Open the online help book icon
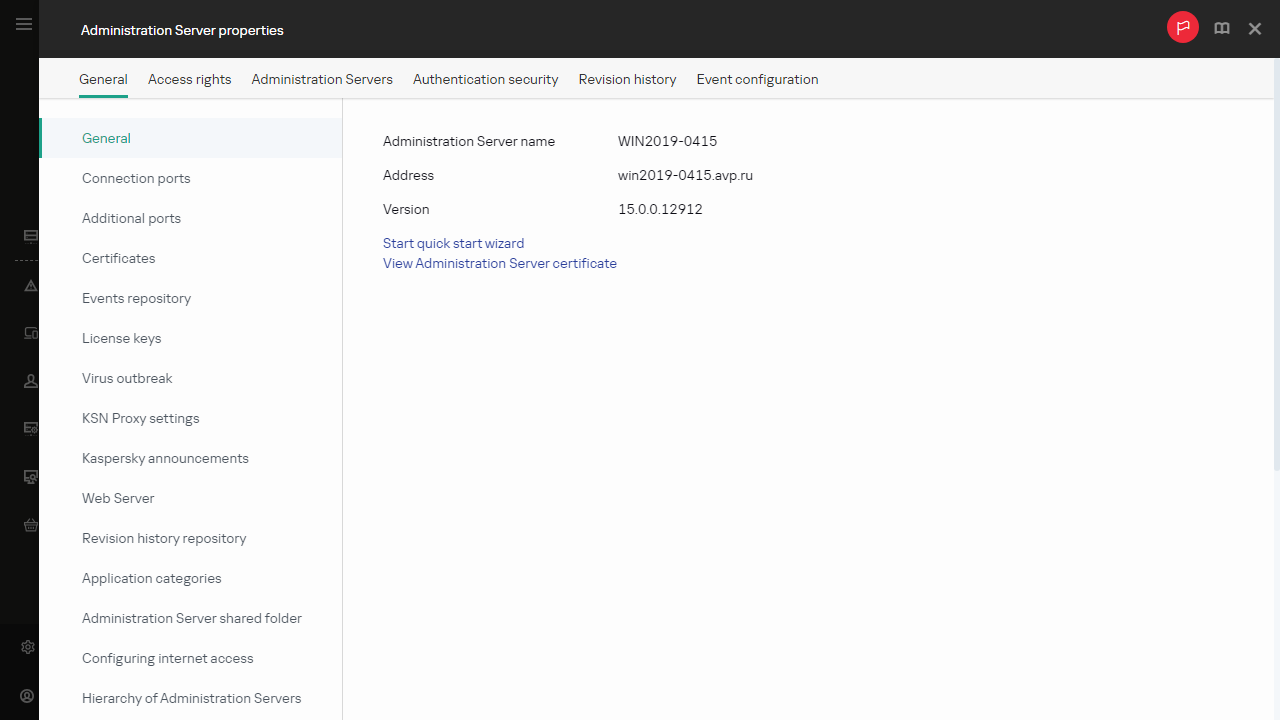Viewport: 1280px width, 720px height. tap(1221, 28)
